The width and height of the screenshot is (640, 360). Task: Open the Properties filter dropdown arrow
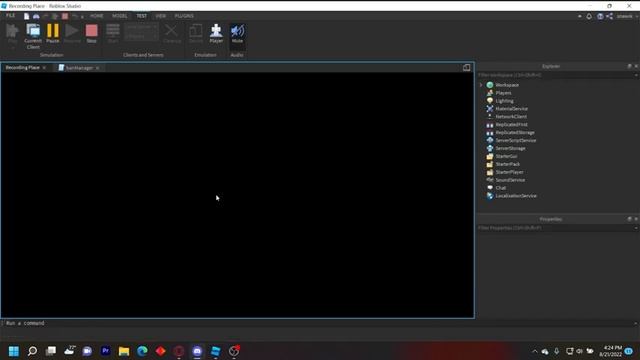point(636,228)
